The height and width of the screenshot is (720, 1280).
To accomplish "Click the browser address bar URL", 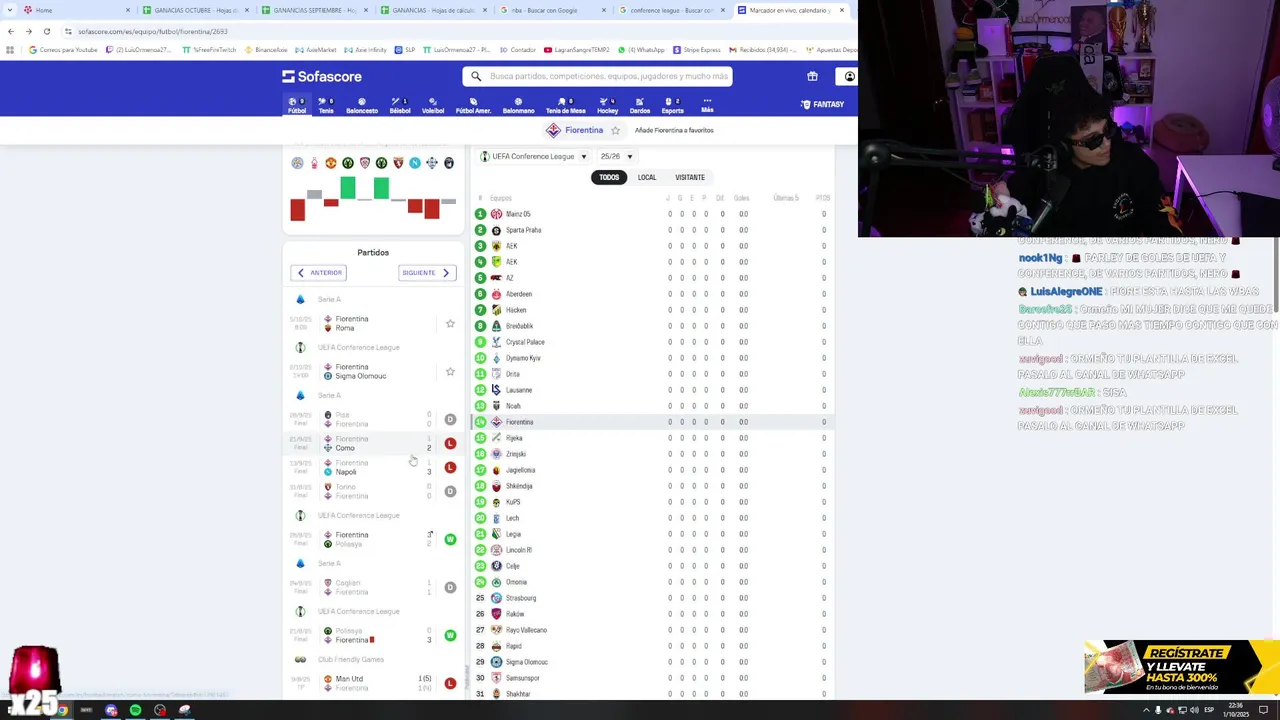I will 153,31.
